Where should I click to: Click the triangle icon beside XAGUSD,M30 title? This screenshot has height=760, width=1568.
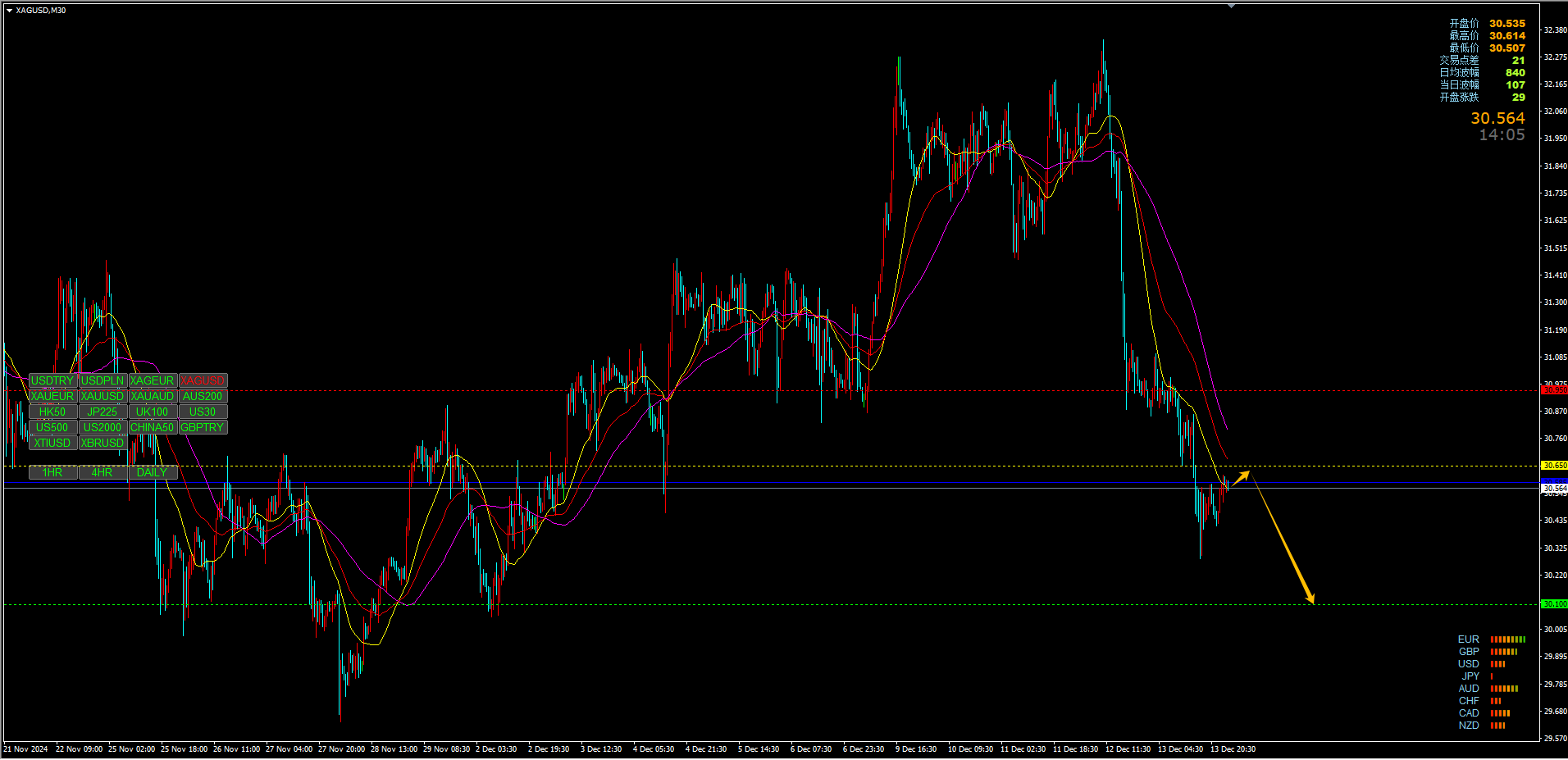point(9,11)
